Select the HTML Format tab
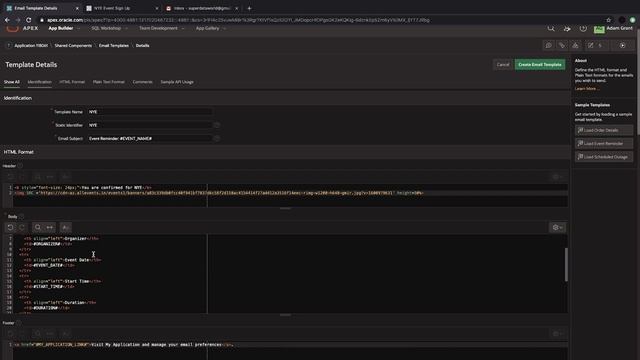This screenshot has height=360, width=640. coord(72,82)
